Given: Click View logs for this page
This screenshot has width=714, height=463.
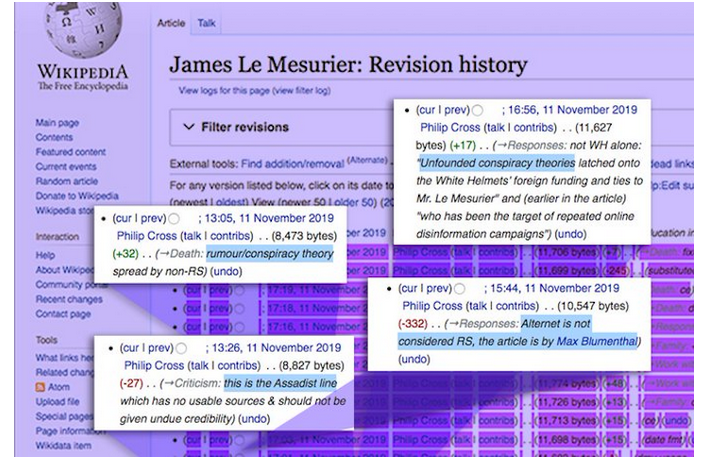Looking at the screenshot, I should pyautogui.click(x=224, y=90).
